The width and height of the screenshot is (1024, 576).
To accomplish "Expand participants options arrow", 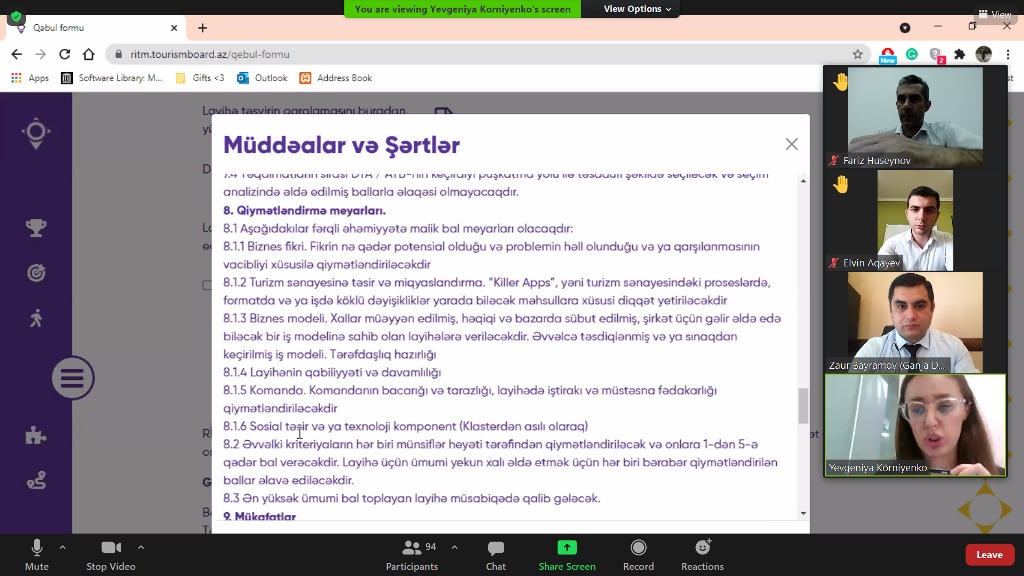I will [x=455, y=547].
